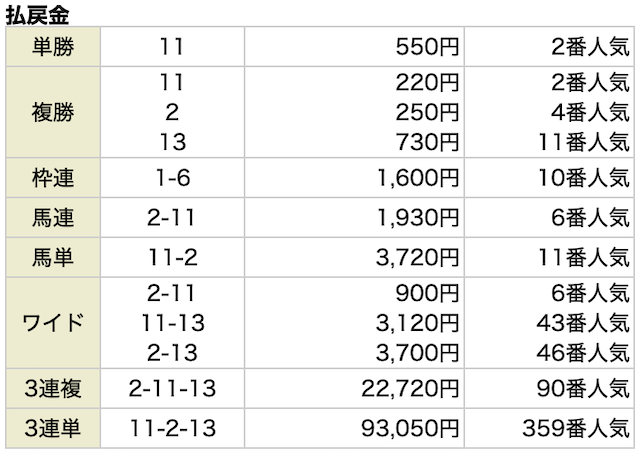Click the 3,720円 payout amount

[x=418, y=255]
